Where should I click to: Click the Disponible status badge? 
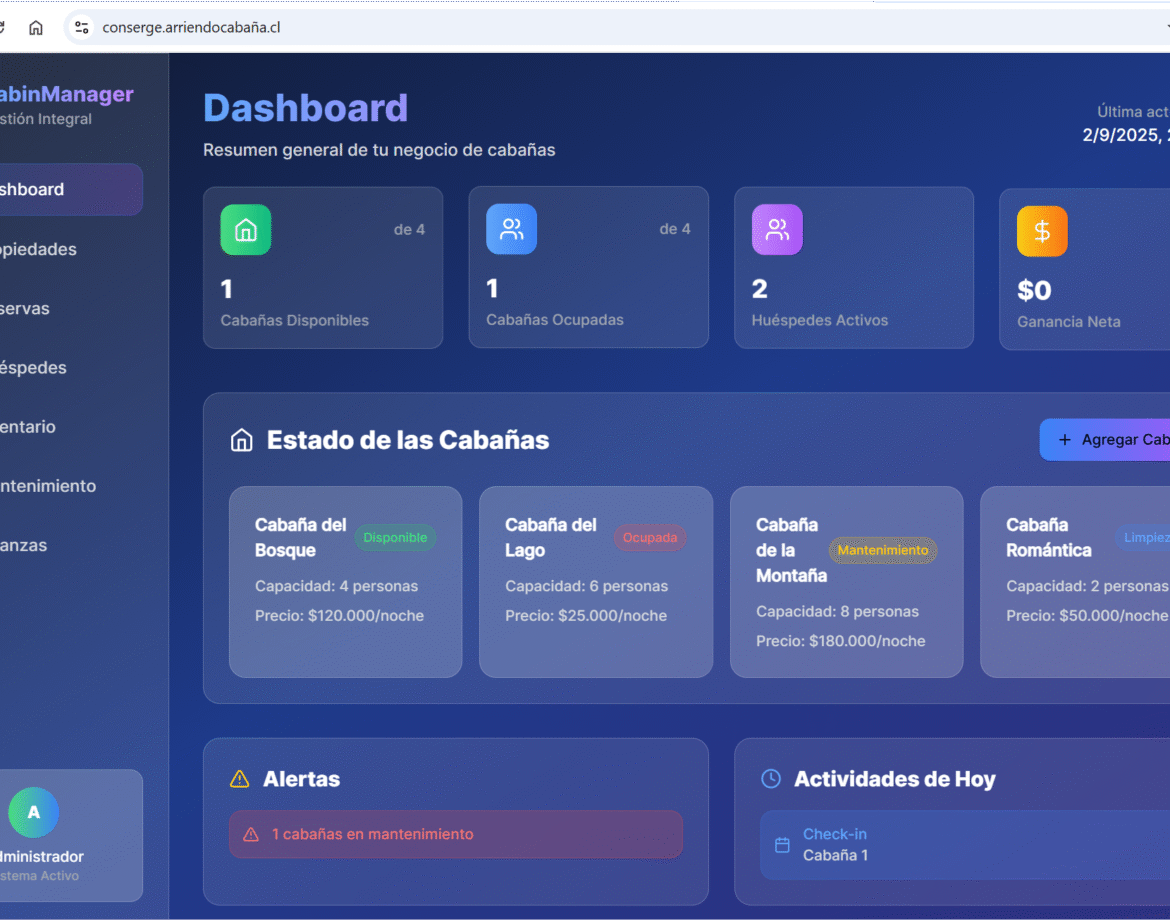tap(395, 538)
